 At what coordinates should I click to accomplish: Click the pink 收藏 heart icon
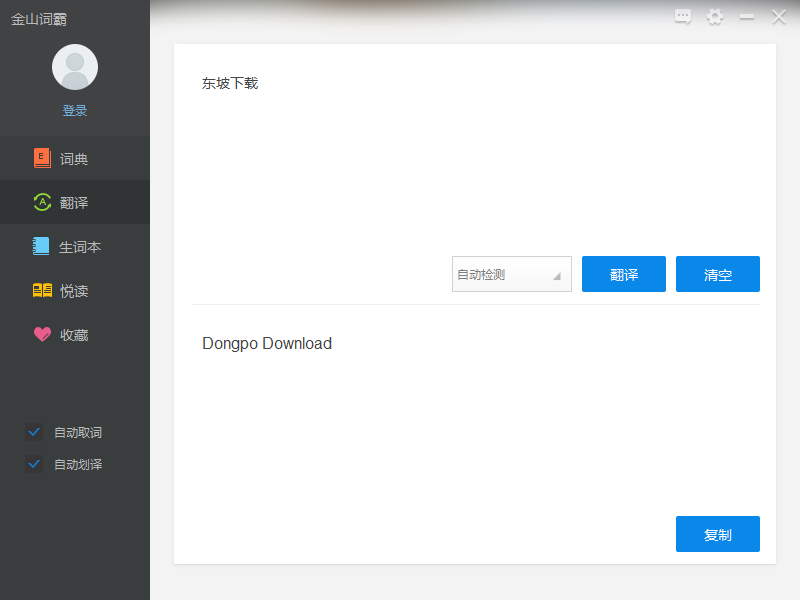tap(42, 334)
